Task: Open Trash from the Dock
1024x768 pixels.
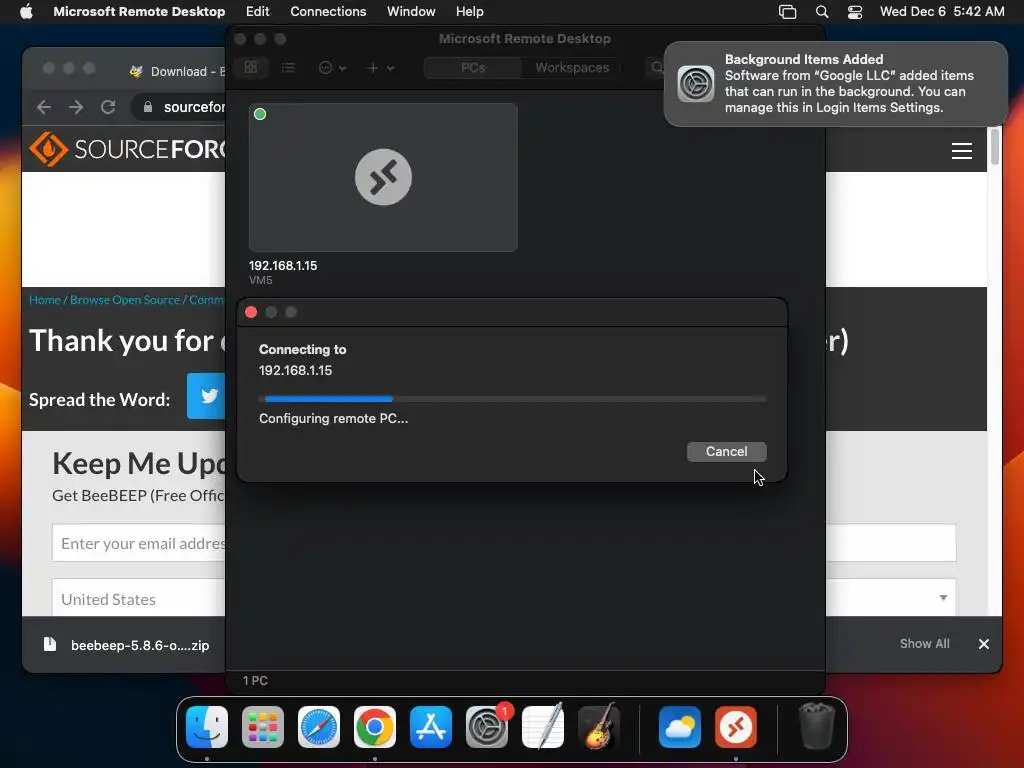Action: [816, 727]
